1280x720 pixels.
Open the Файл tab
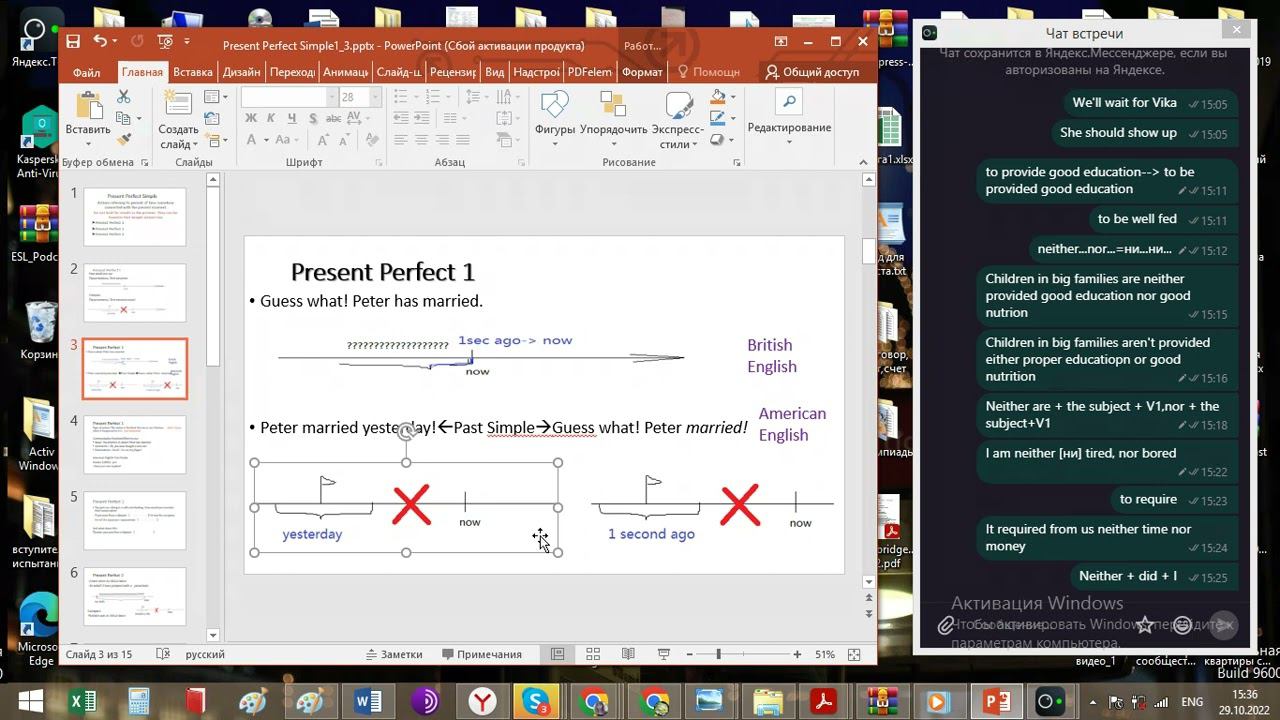click(x=87, y=72)
